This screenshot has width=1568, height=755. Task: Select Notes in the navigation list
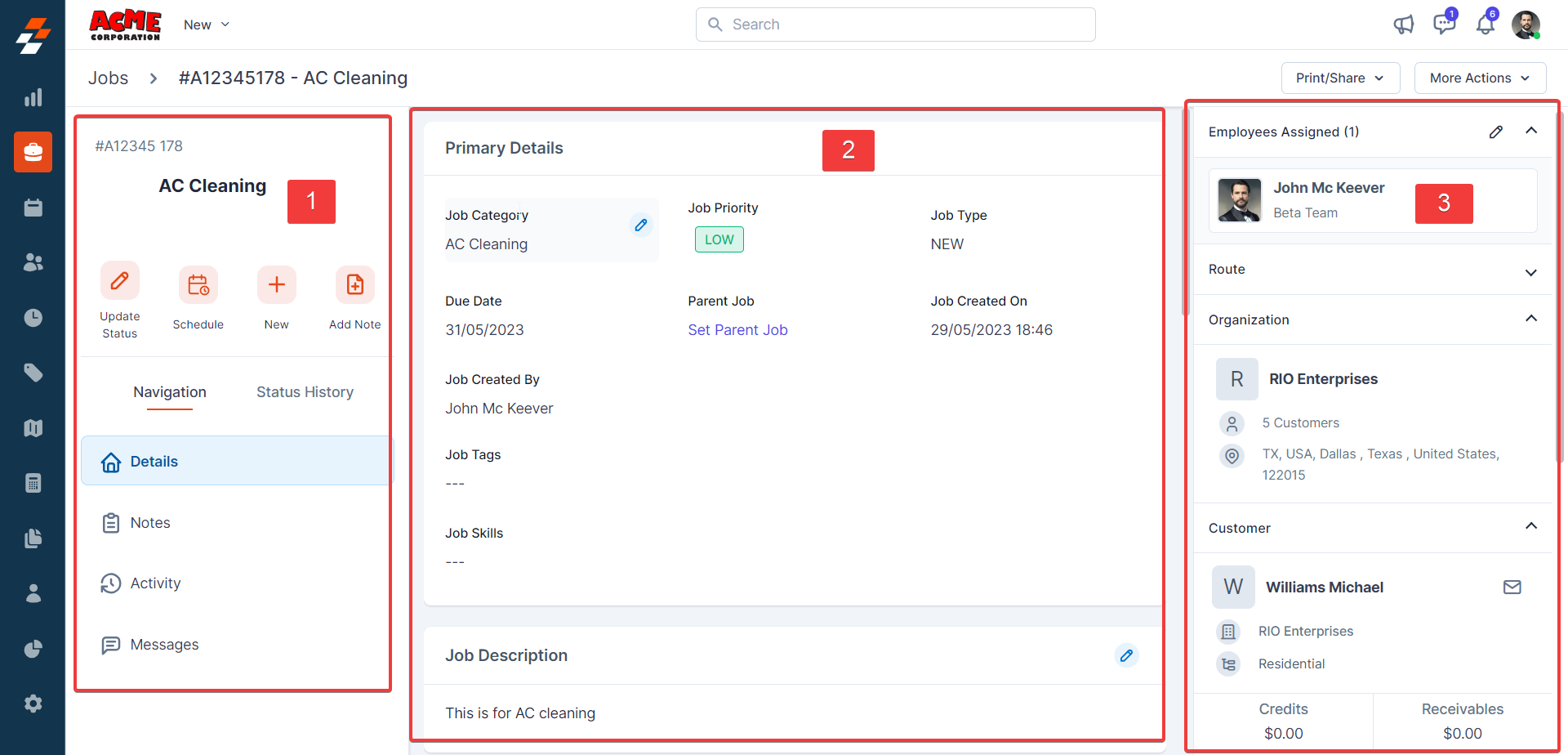tap(150, 523)
